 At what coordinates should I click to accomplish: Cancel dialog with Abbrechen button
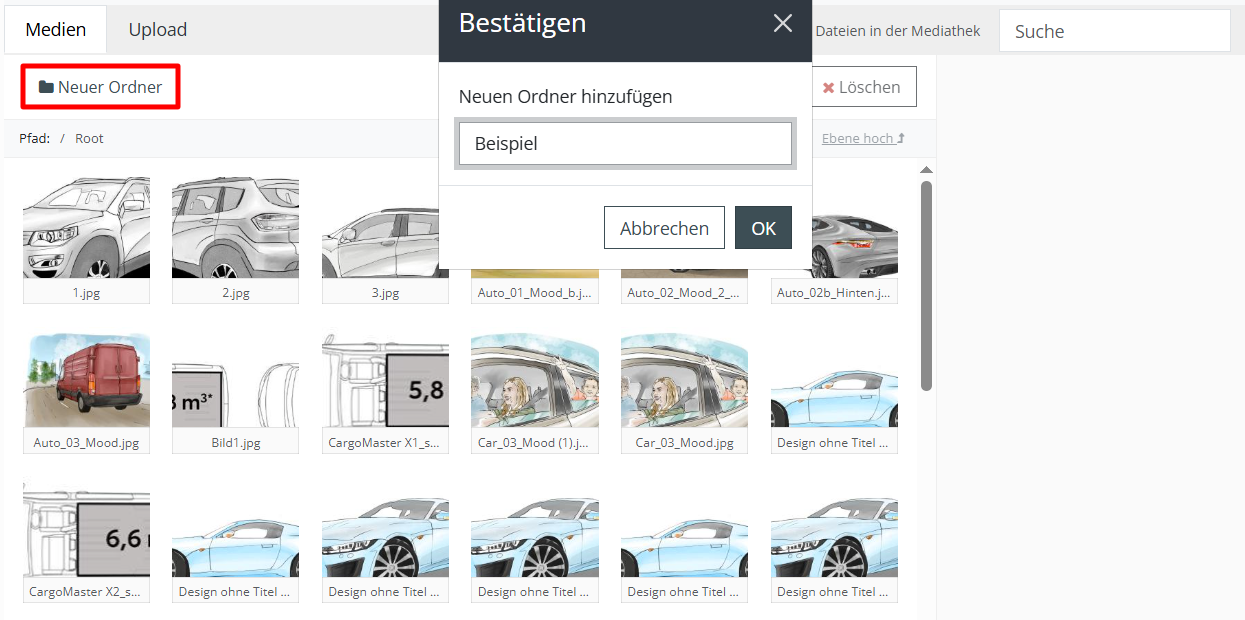coord(664,228)
